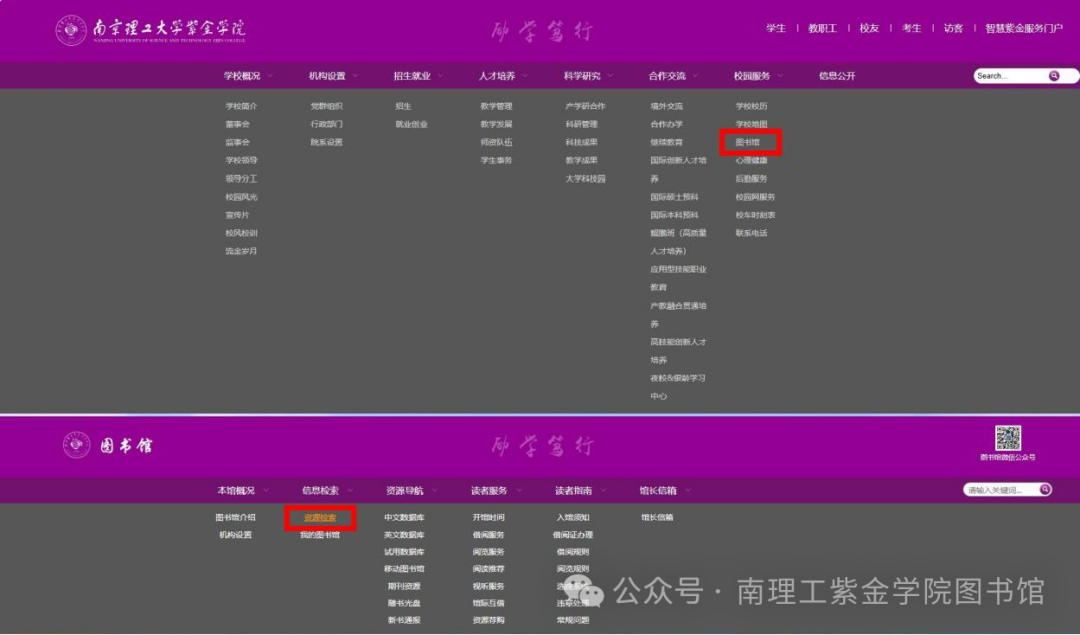Open the 信息检索 dropdown menu
This screenshot has width=1080, height=635.
coord(320,489)
